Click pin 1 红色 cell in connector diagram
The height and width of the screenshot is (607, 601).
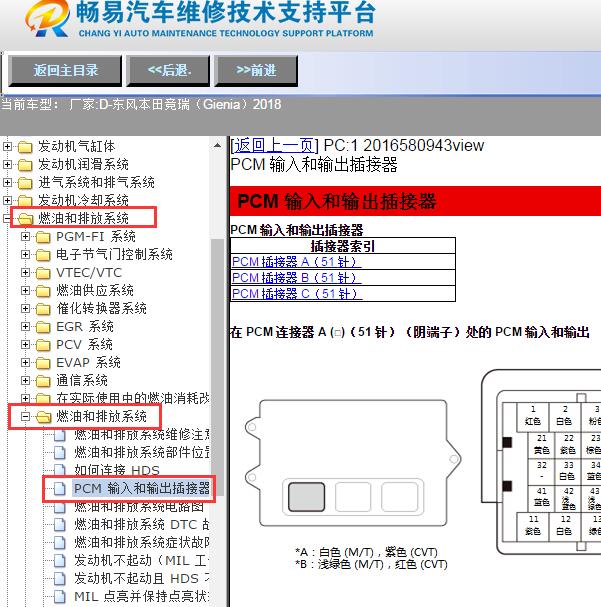point(533,417)
